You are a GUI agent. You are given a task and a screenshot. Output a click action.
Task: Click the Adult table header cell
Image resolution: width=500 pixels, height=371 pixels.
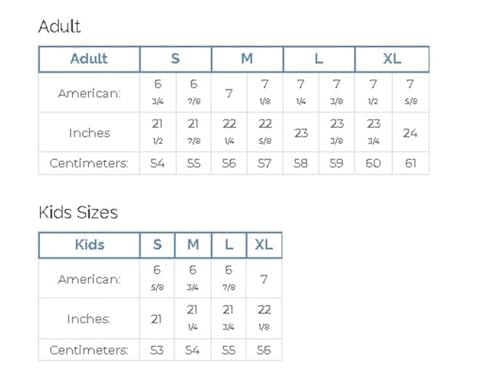(89, 59)
